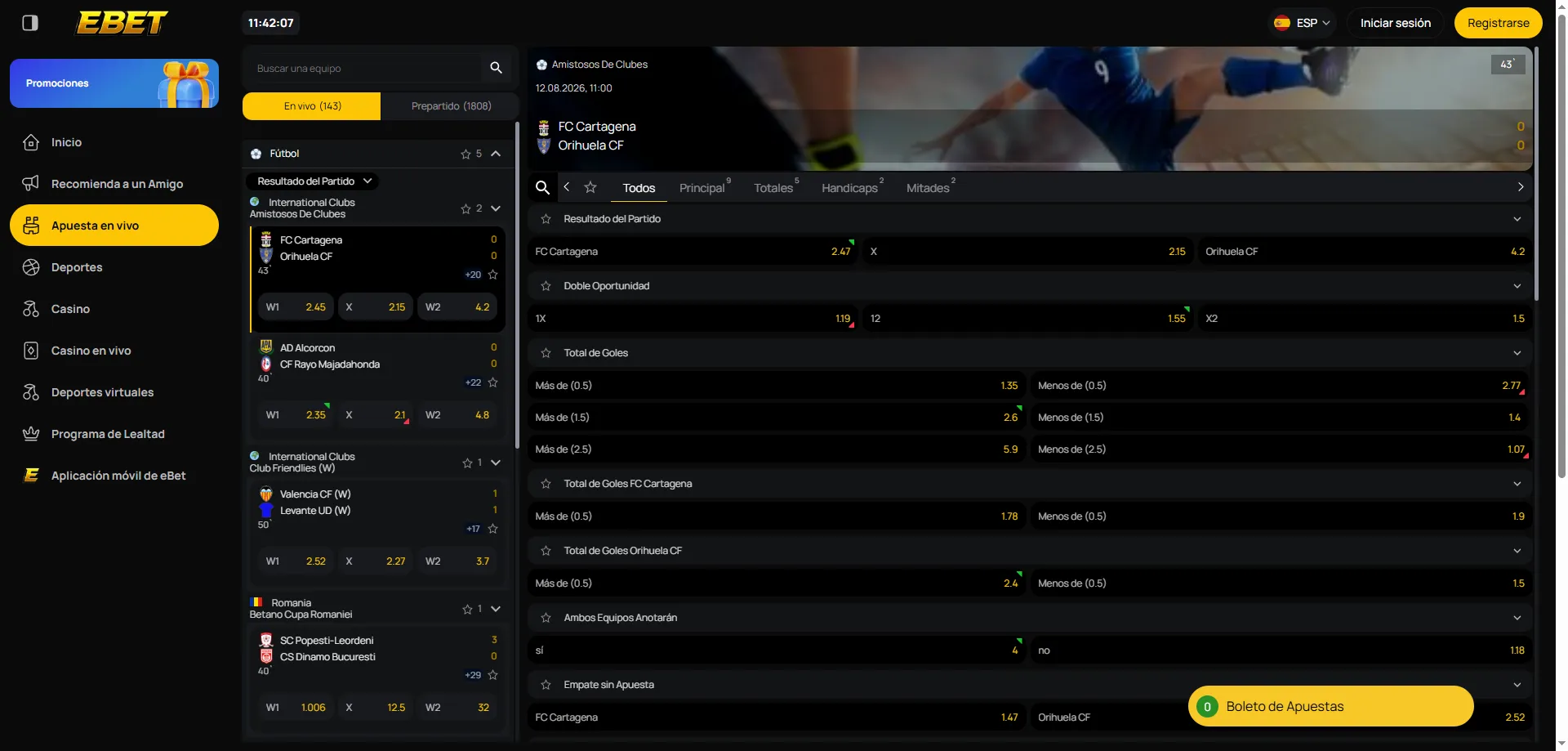Favorite the FC Cartagena match in list
The image size is (1568, 751).
[x=492, y=275]
